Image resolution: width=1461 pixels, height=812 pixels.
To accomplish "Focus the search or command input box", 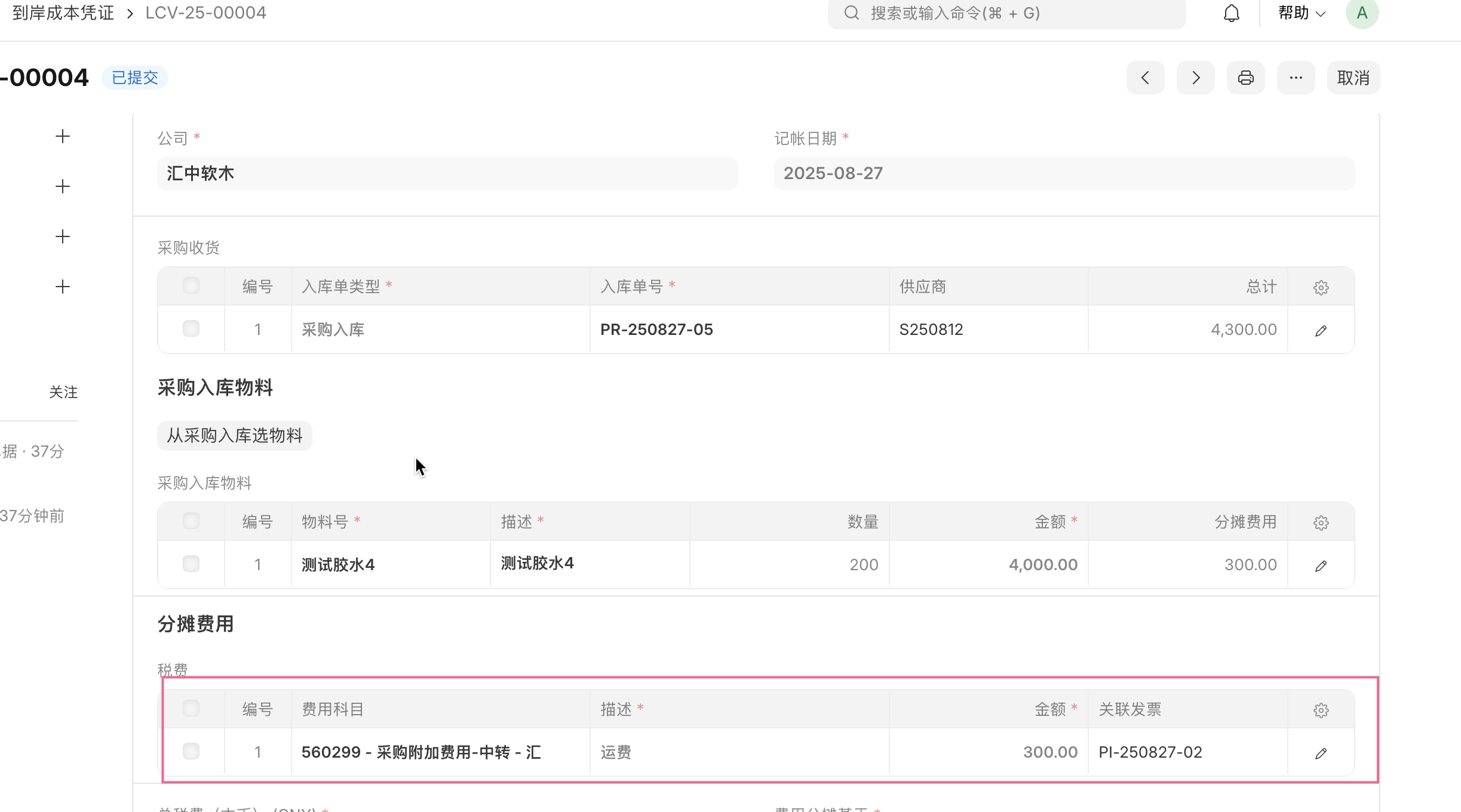I will (1006, 13).
